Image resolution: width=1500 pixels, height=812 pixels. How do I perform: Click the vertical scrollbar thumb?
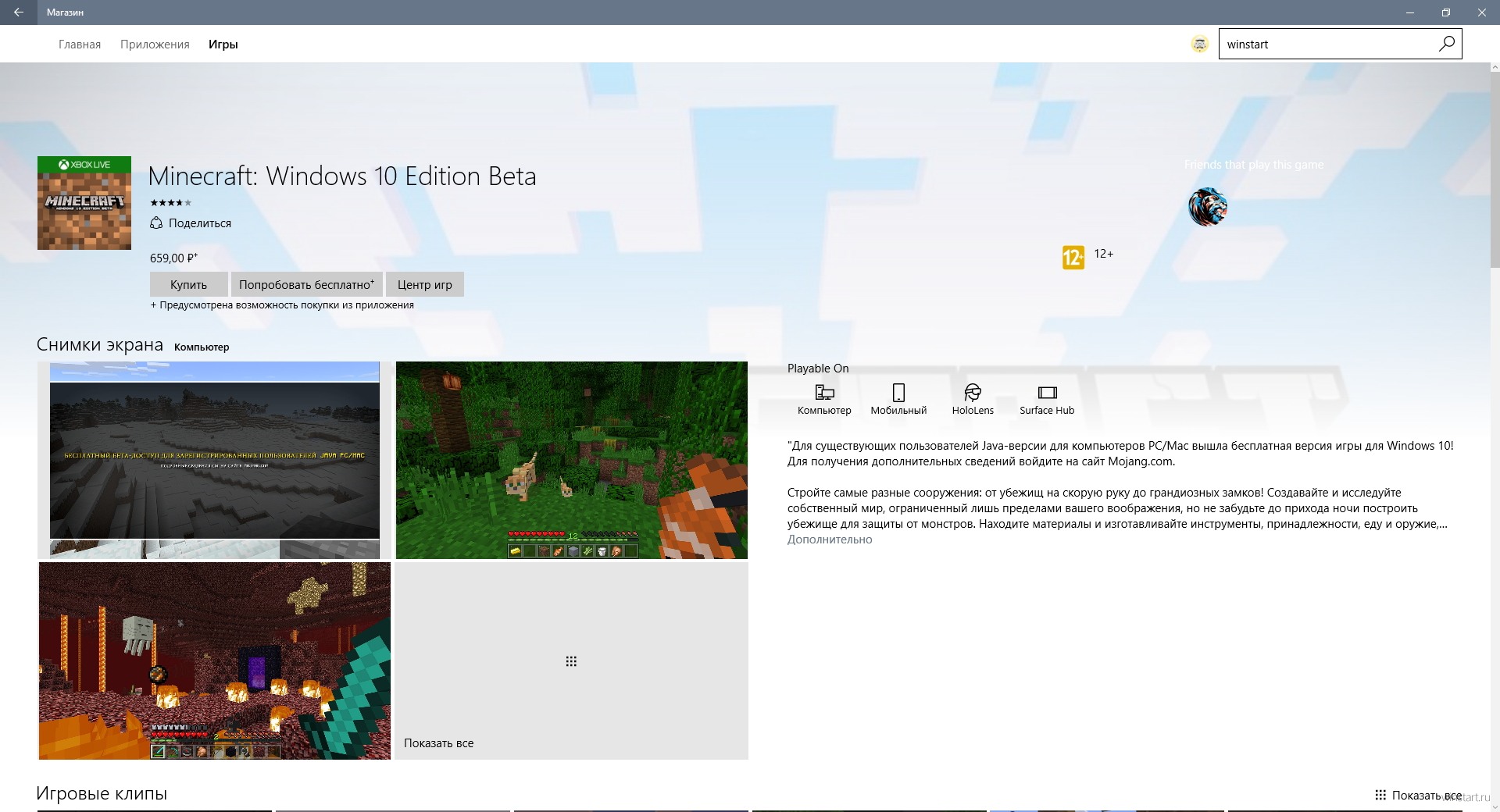(1495, 169)
